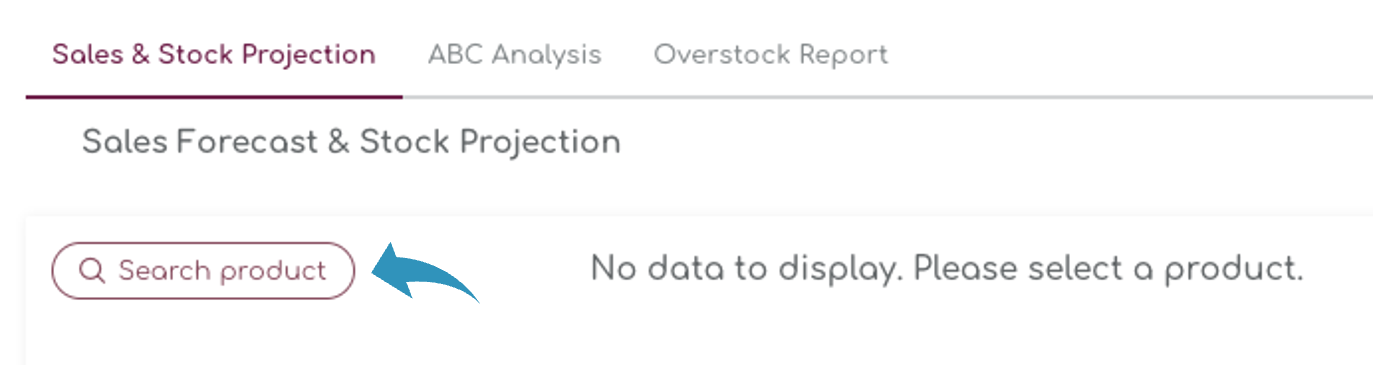Click the "No data to display" message

click(x=947, y=268)
